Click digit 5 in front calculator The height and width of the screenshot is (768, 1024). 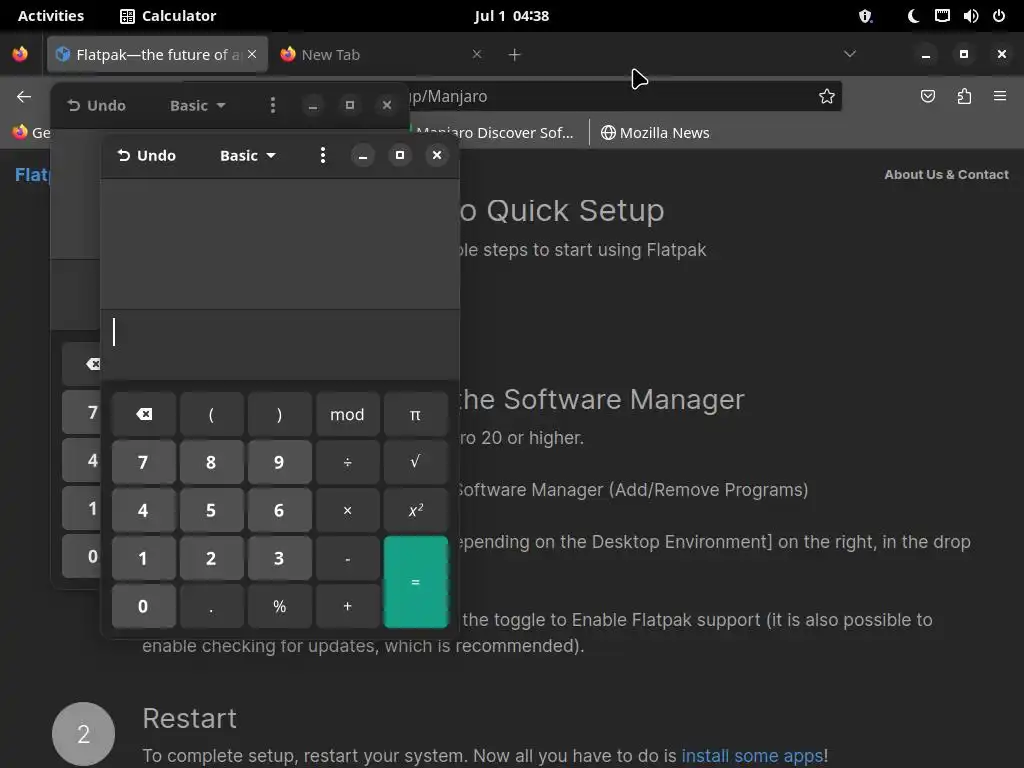click(212, 510)
